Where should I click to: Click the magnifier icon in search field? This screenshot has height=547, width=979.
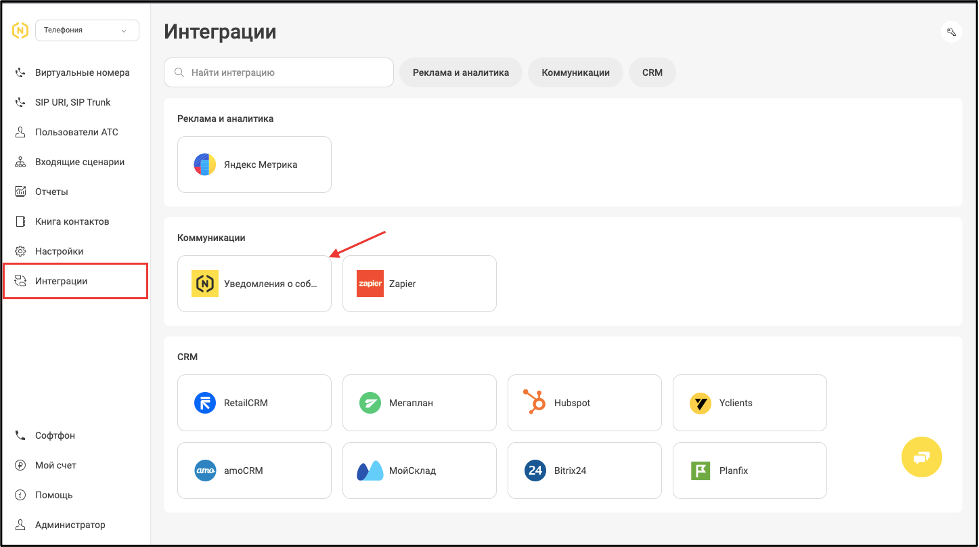(179, 72)
